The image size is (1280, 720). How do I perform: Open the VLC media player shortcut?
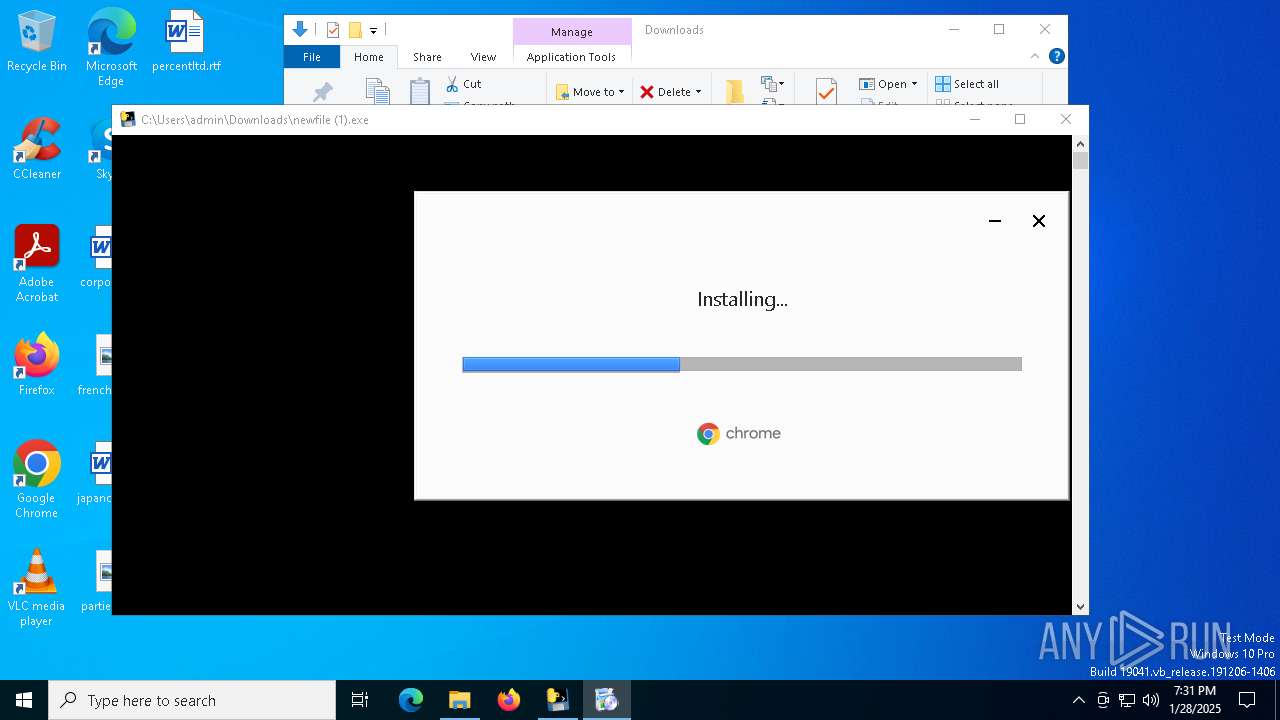pos(37,589)
